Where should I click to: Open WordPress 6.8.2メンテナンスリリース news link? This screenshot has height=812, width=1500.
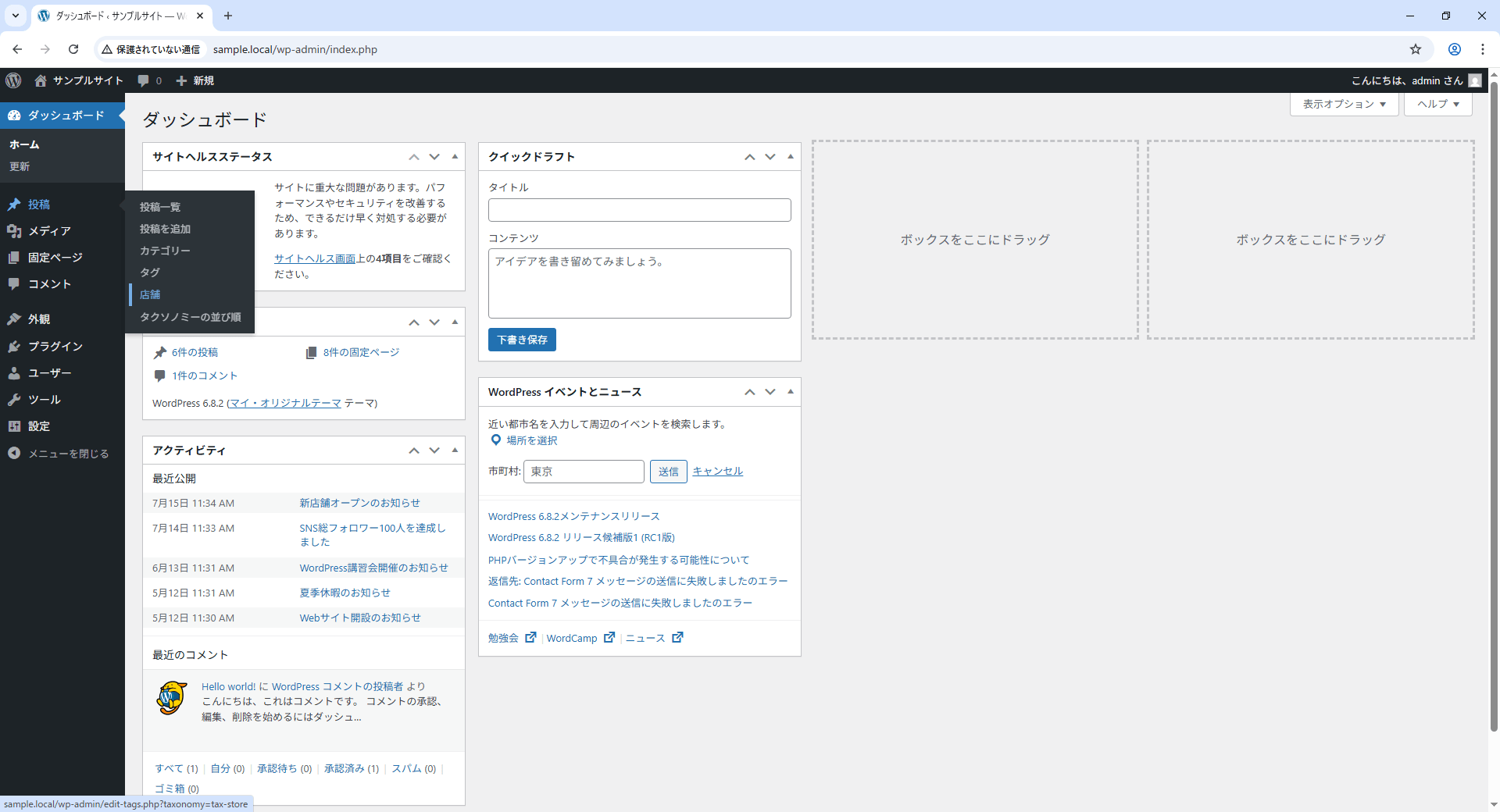[573, 516]
